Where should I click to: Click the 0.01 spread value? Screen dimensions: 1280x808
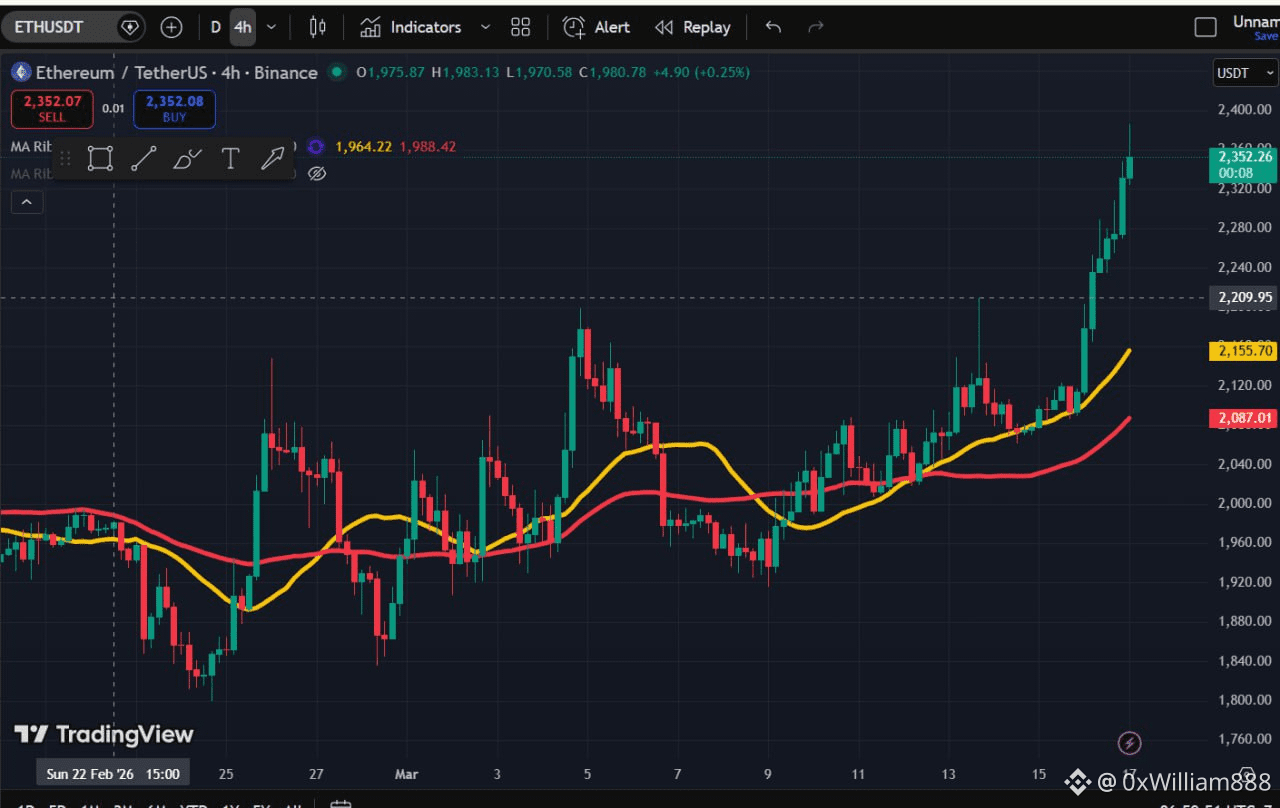point(113,108)
